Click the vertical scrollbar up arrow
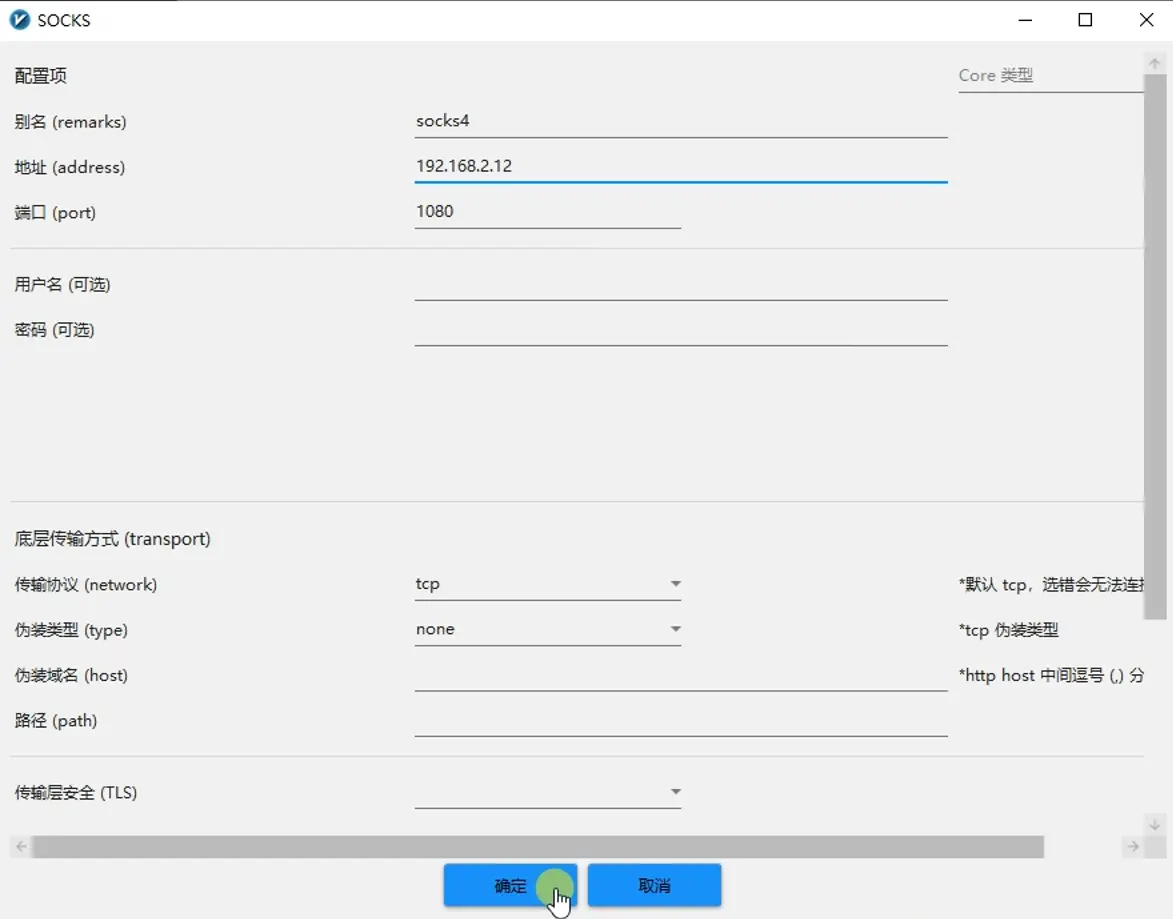The height and width of the screenshot is (919, 1173). click(1154, 64)
